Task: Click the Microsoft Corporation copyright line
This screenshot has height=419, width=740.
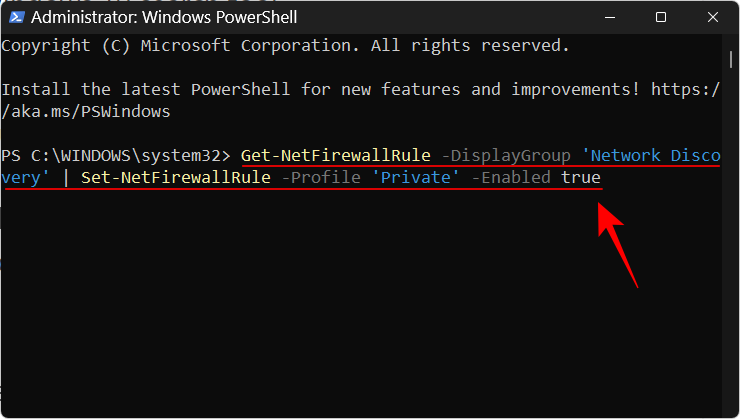Action: click(x=286, y=46)
